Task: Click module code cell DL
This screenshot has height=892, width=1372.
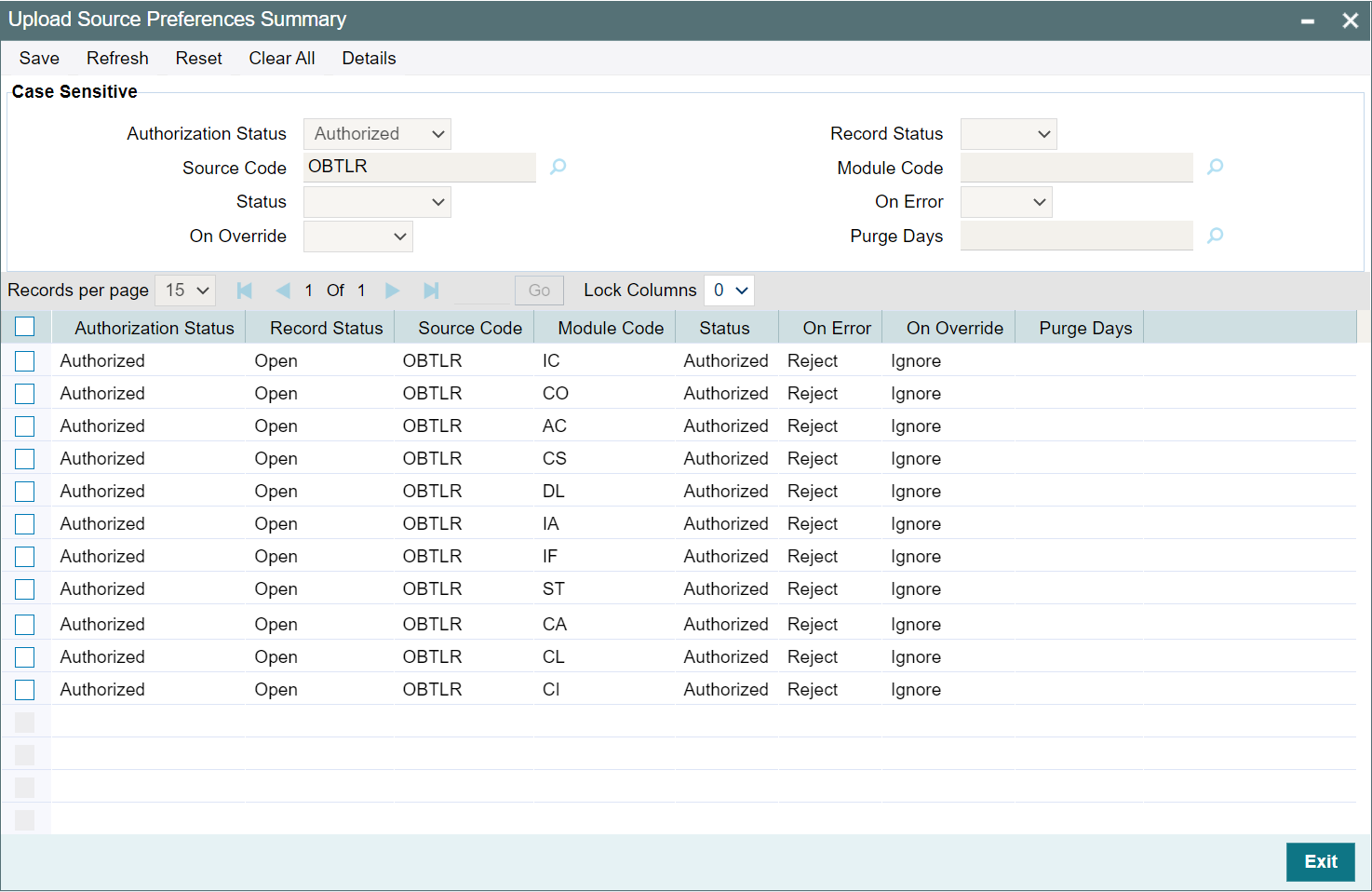Action: 554,491
